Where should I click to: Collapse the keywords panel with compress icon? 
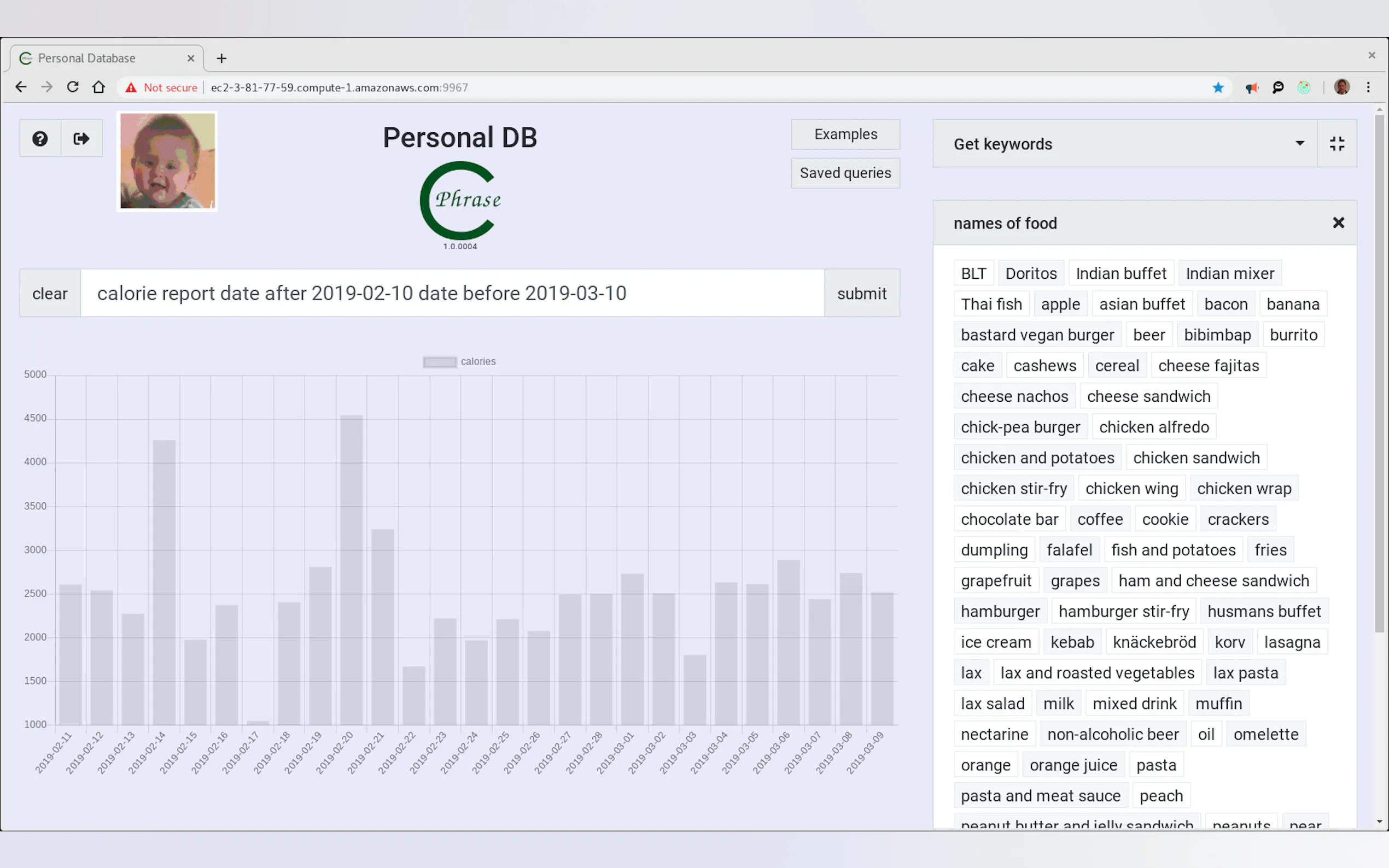click(x=1337, y=144)
